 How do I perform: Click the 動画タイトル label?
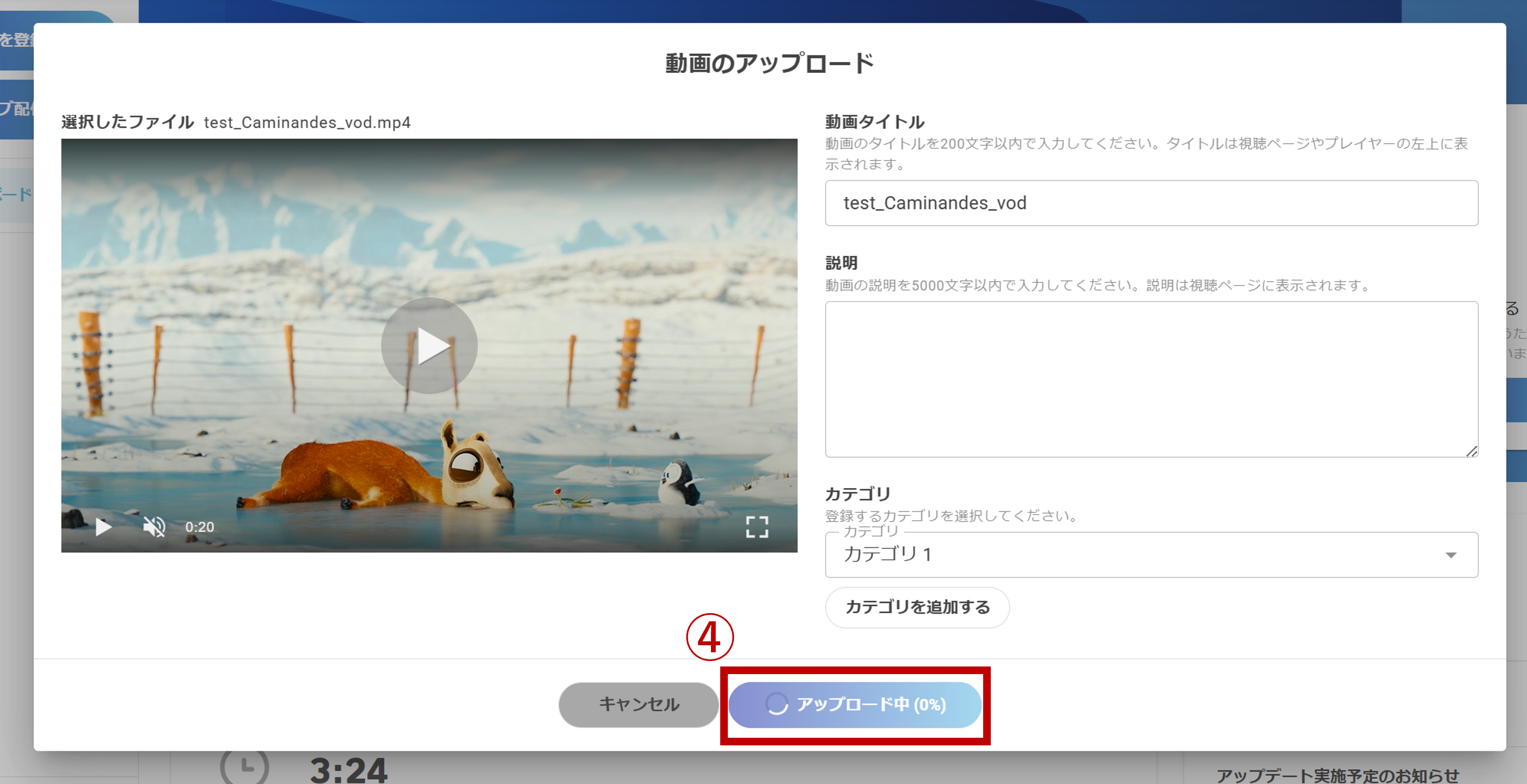click(874, 122)
